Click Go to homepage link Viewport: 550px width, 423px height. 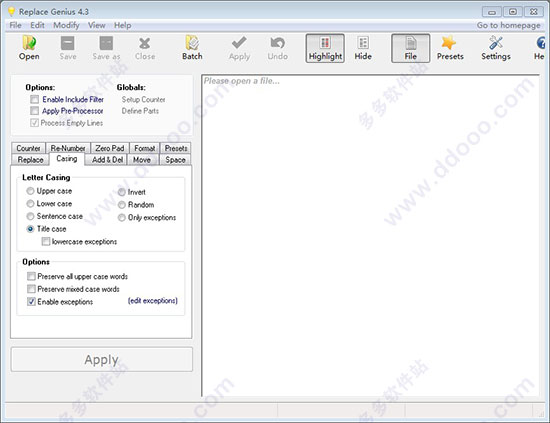(508, 25)
